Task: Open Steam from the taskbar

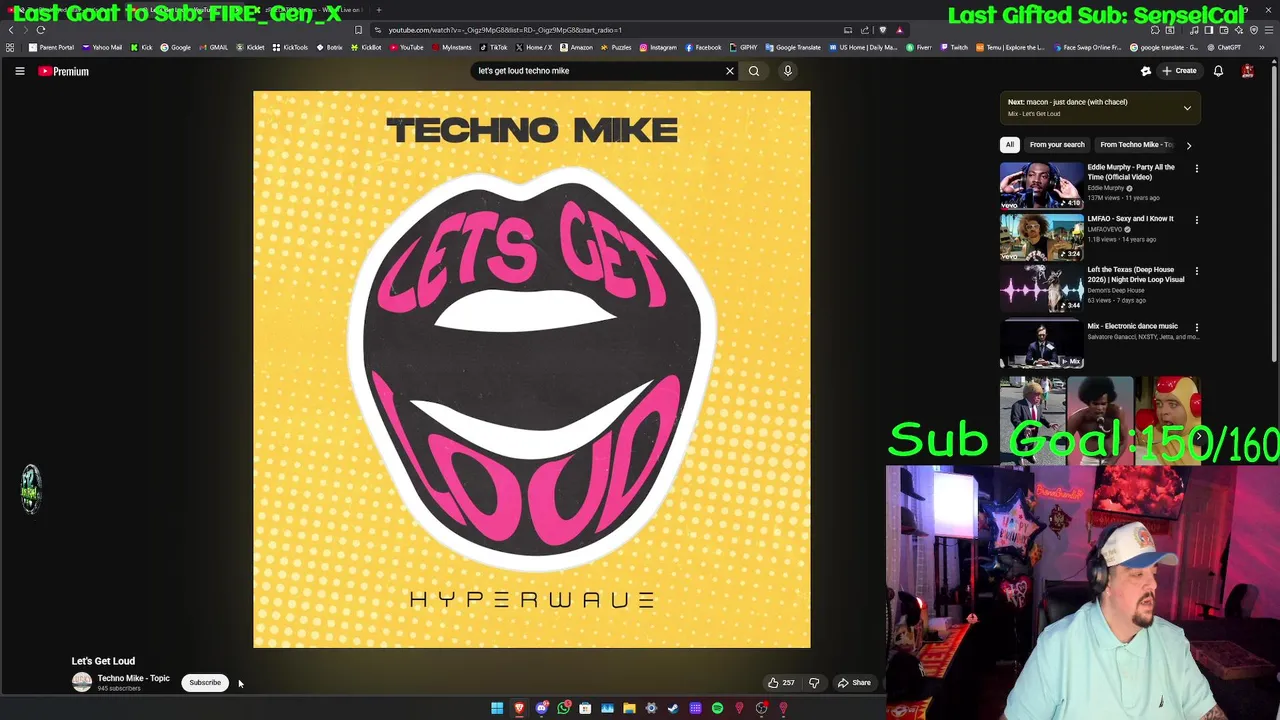Action: tap(673, 709)
